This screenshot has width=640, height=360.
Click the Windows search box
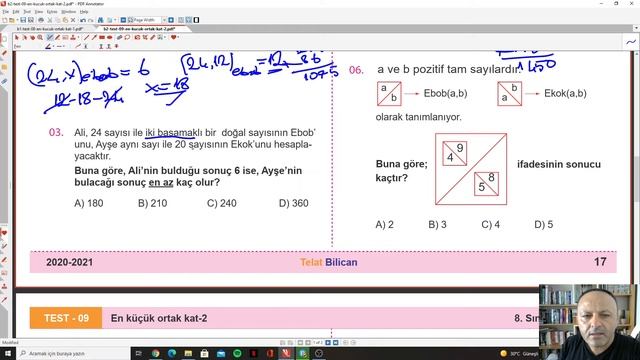coord(73,353)
